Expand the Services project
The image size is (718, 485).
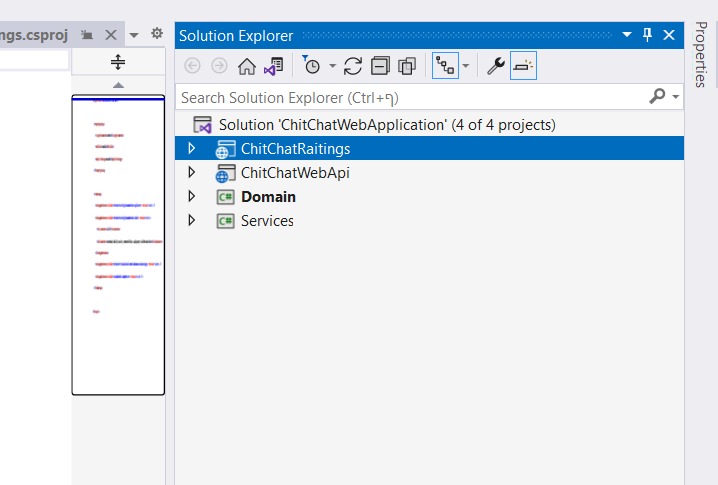[192, 220]
